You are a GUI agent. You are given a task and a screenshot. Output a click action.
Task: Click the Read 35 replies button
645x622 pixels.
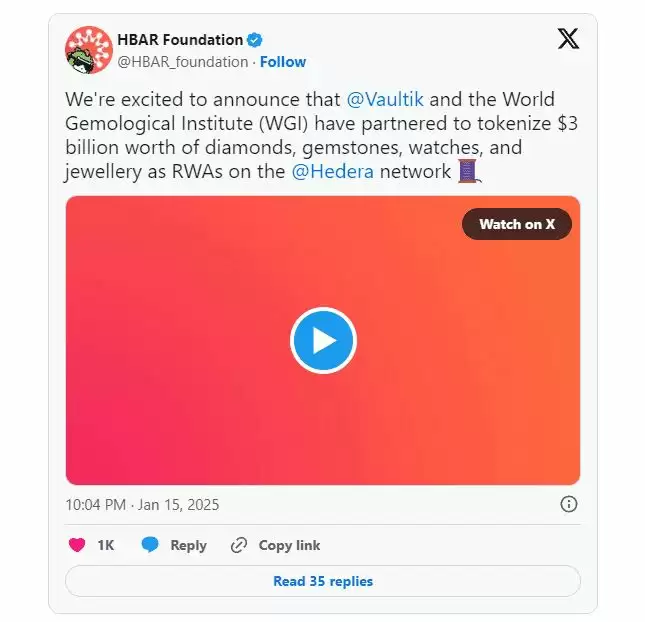(x=323, y=581)
